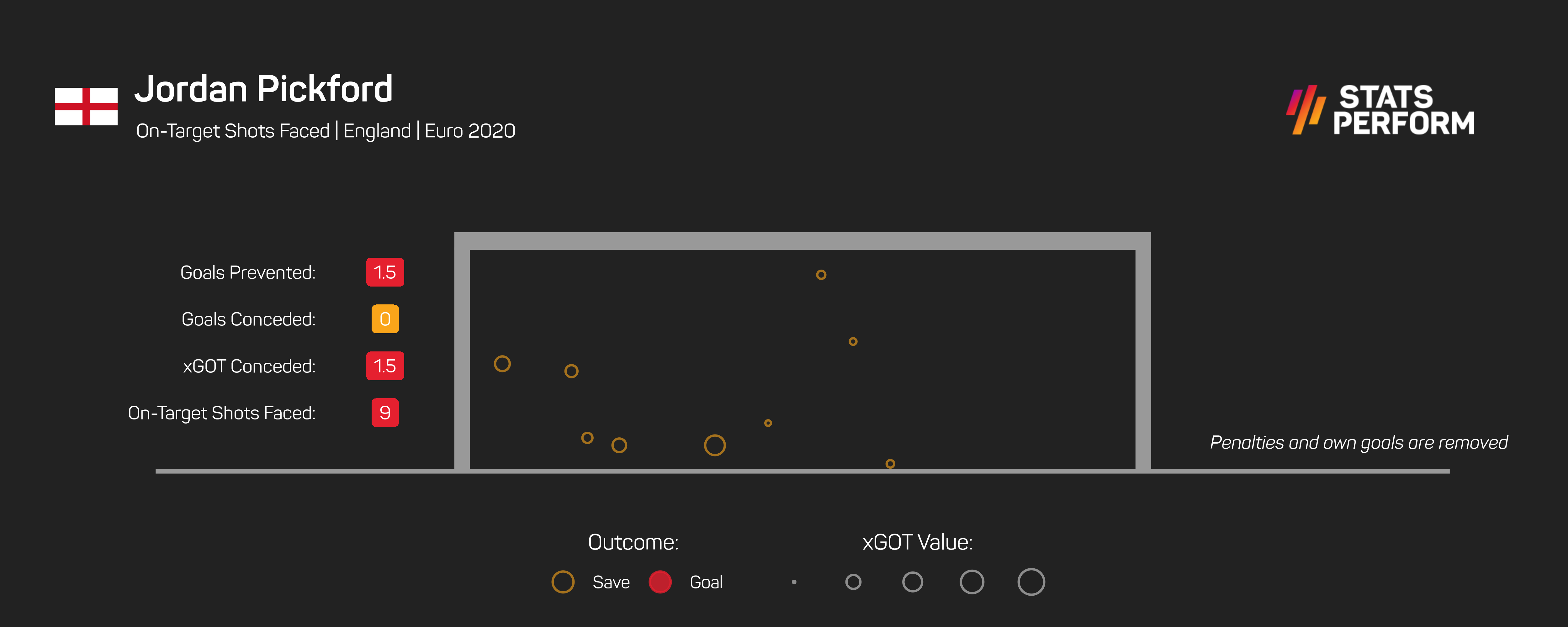
Task: Click the xGOT Value legend heading
Action: tap(917, 542)
